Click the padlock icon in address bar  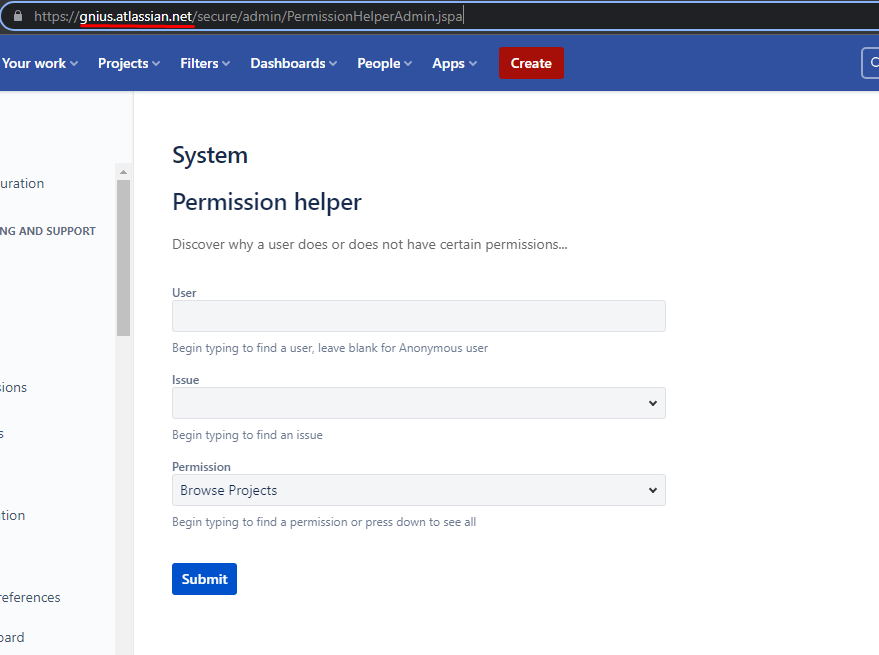pos(18,16)
